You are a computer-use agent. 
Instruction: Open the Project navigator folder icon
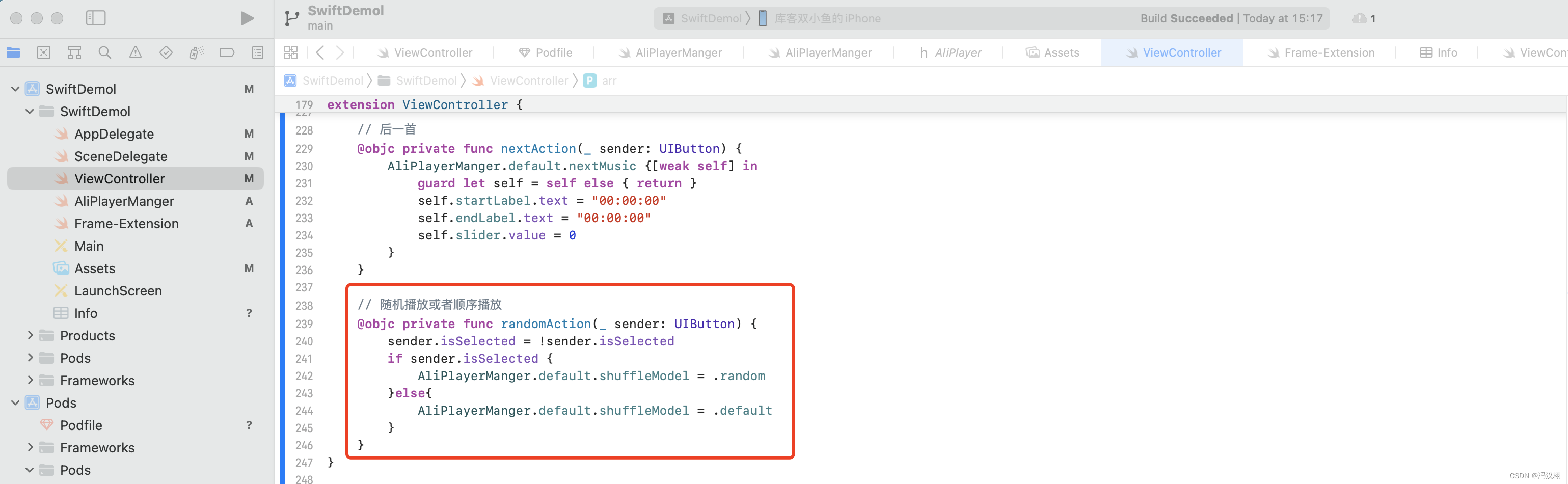13,52
